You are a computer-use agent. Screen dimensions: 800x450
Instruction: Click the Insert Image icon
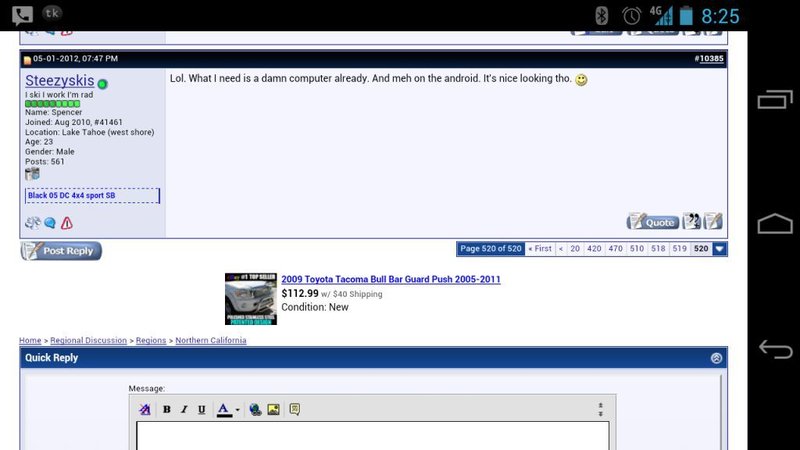click(273, 409)
